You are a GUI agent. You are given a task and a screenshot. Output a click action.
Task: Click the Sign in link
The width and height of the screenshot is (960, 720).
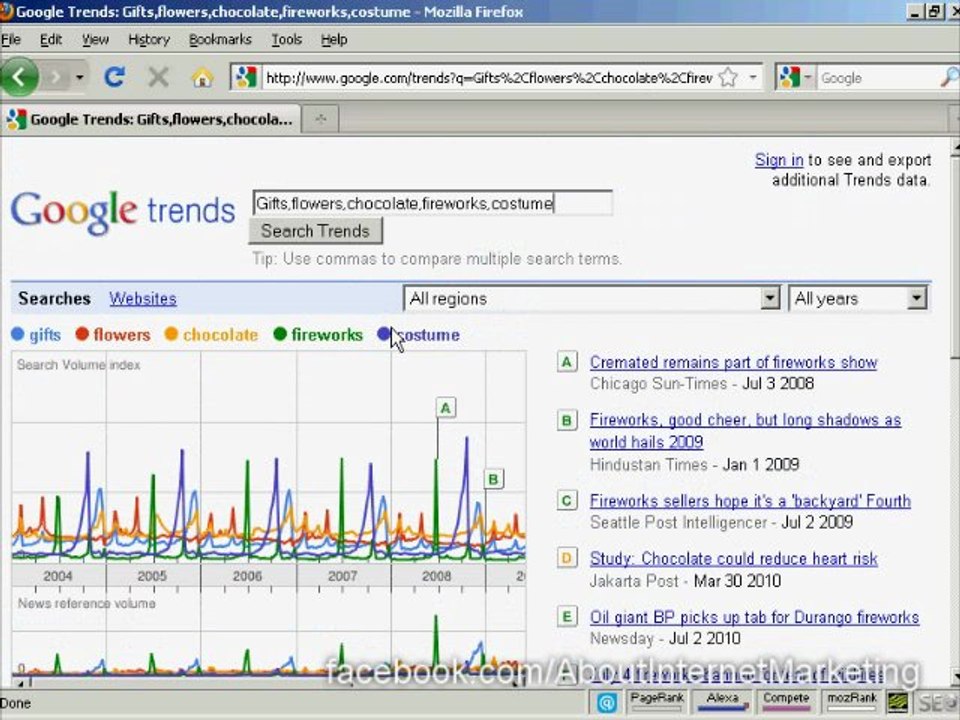coord(779,160)
